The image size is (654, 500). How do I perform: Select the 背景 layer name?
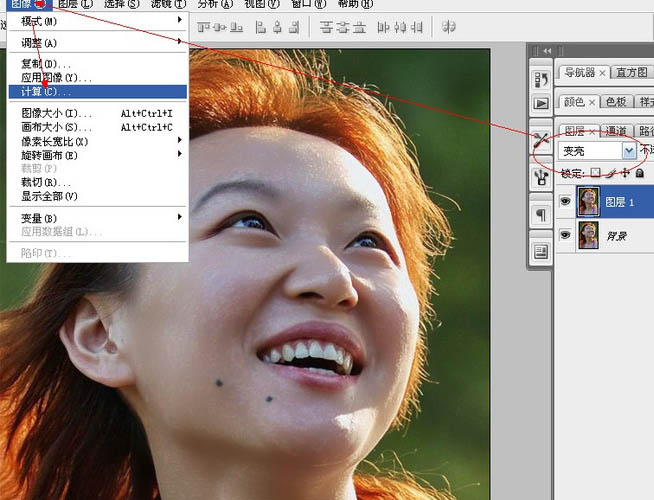click(616, 236)
